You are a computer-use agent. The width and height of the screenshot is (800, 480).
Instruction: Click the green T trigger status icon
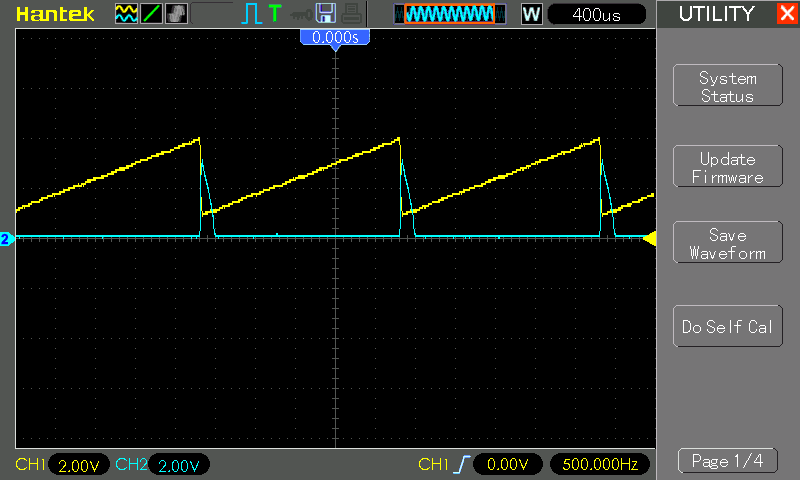point(275,13)
